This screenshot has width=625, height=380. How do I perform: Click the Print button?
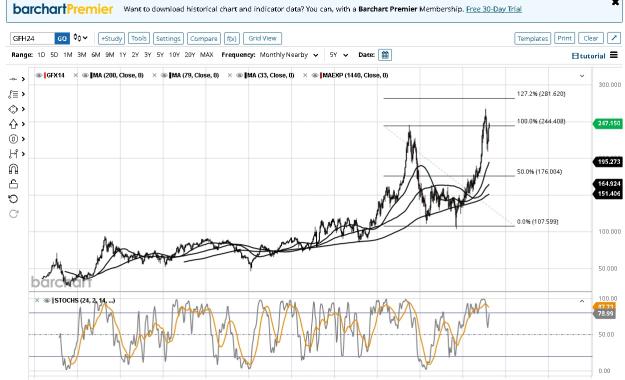click(x=564, y=38)
